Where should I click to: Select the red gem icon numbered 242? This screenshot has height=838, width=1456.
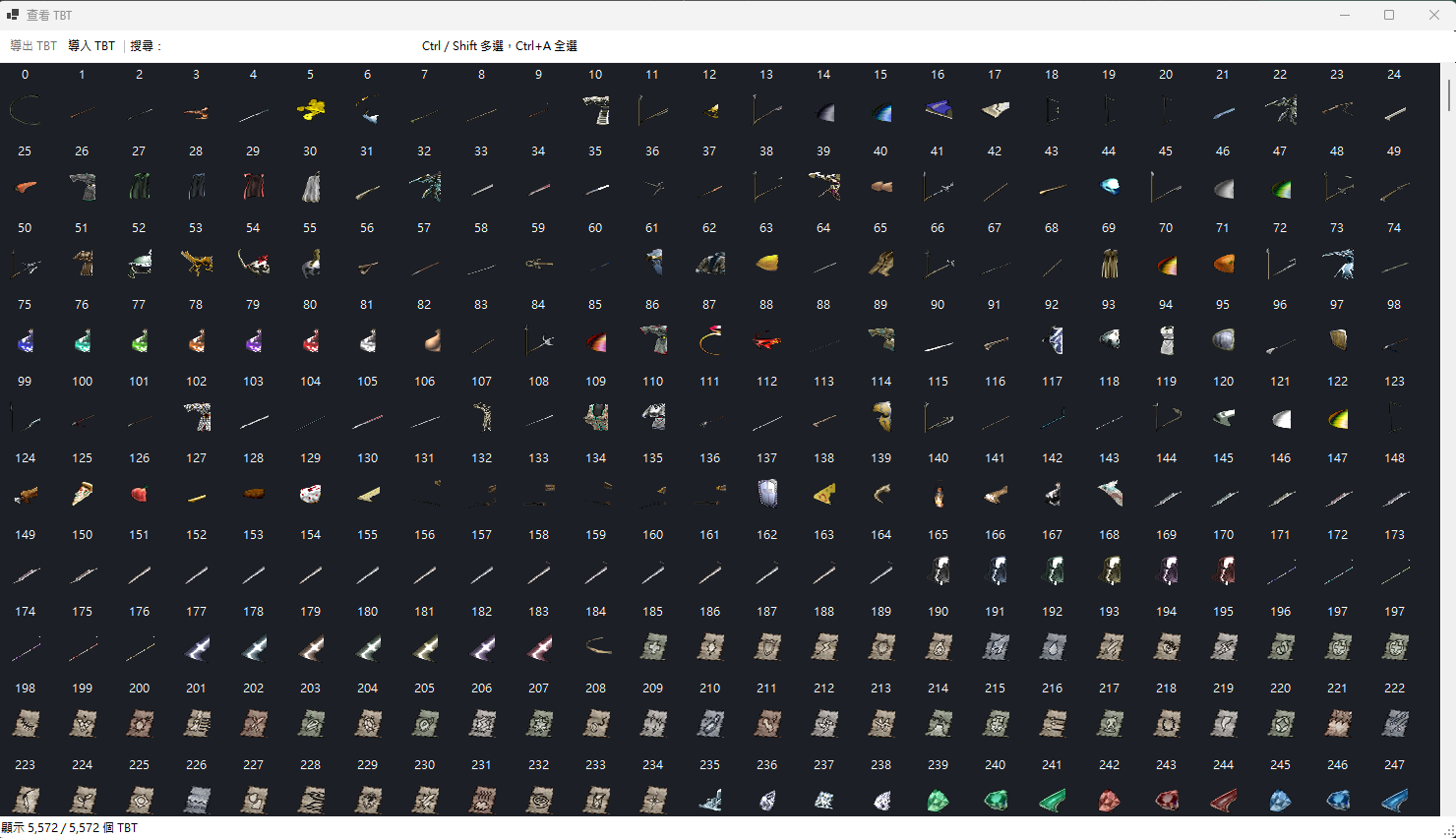[1110, 800]
